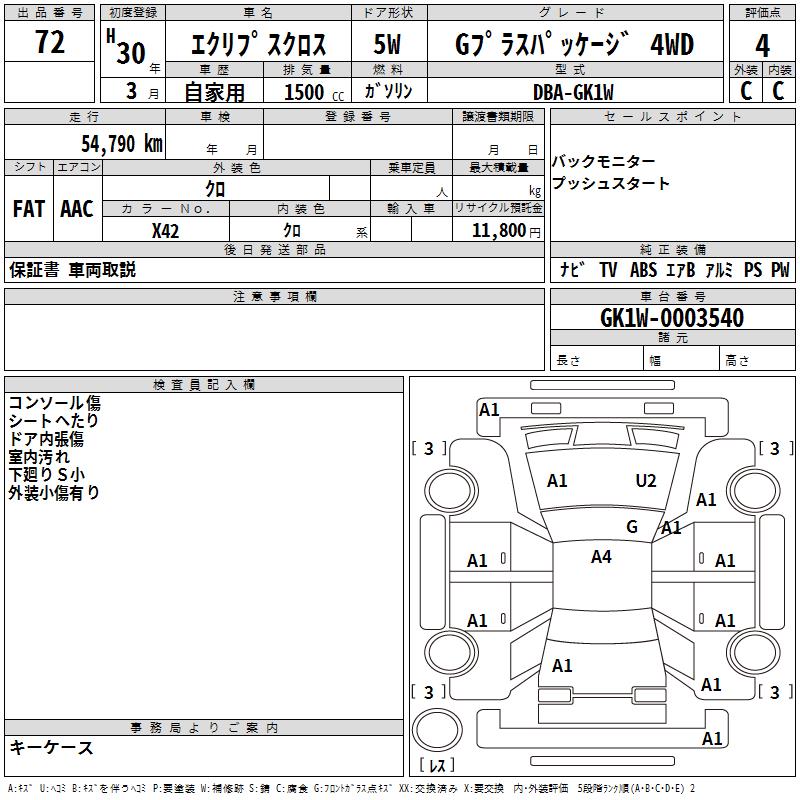Select the PS equipment entry
Viewport: 800px width, 800px height.
(x=753, y=269)
